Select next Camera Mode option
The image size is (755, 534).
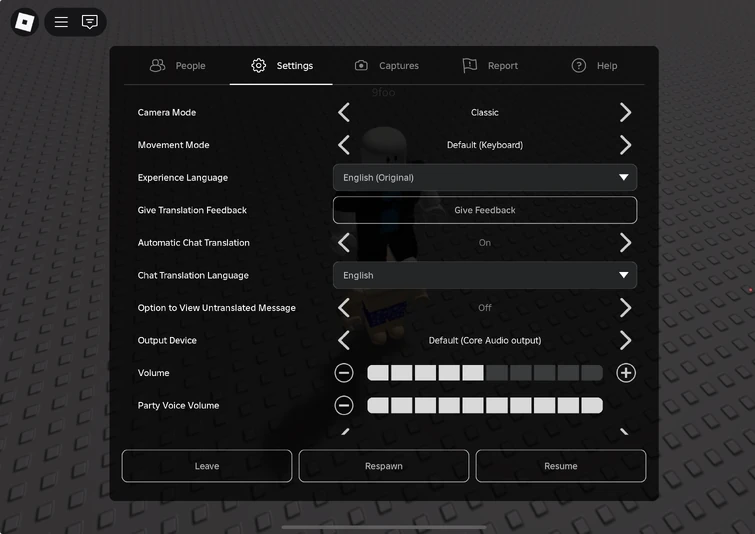tap(625, 112)
